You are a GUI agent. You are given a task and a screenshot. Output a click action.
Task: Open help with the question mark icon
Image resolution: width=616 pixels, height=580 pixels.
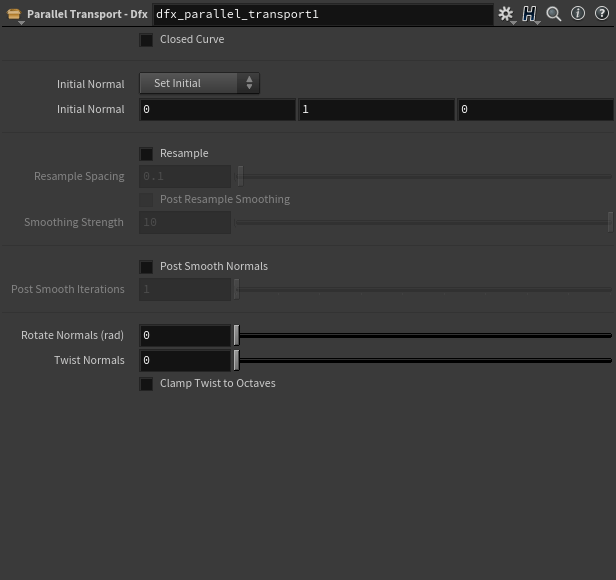[x=602, y=14]
